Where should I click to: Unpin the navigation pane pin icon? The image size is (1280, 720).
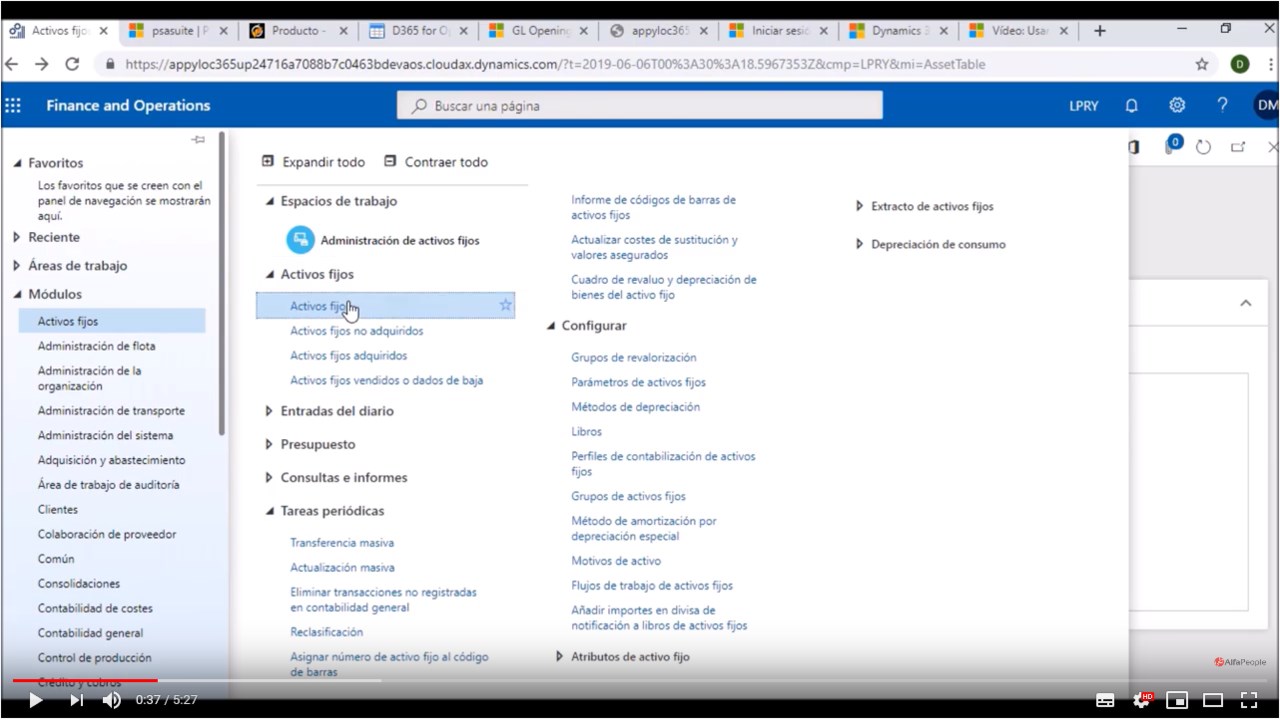pos(198,139)
